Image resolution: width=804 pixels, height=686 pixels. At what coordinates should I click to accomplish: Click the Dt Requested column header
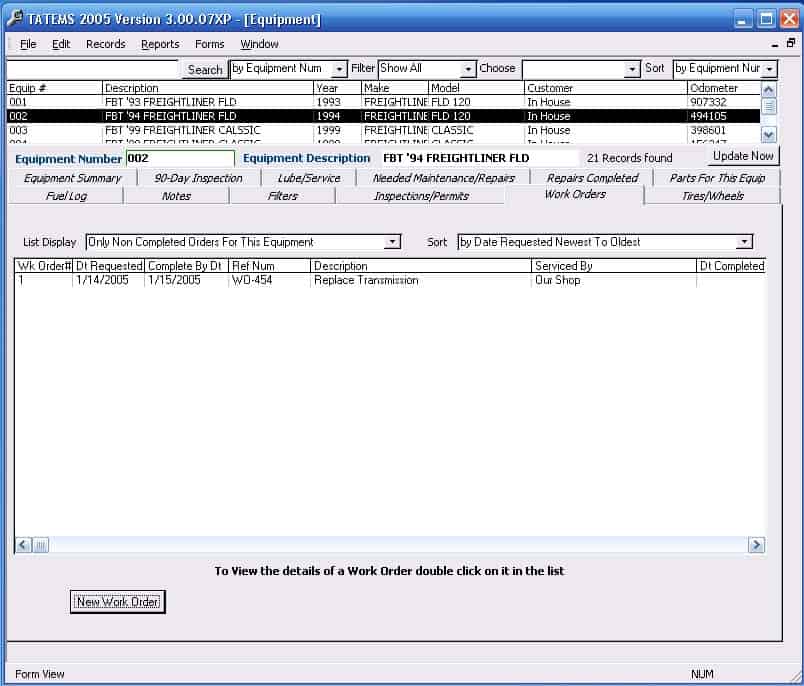tap(109, 266)
